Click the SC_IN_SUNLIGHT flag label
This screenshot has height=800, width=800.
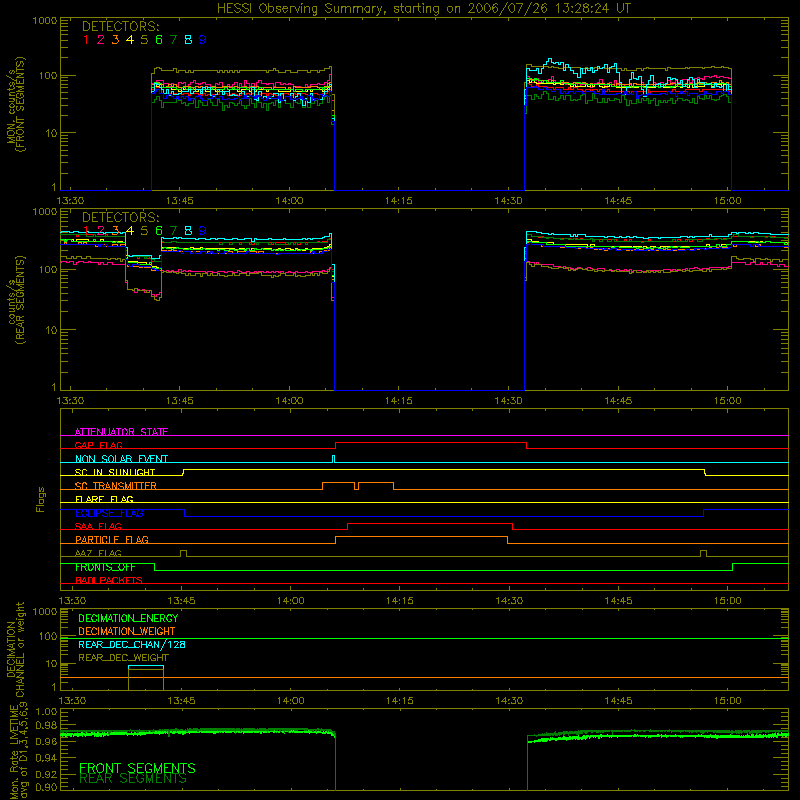tap(115, 472)
